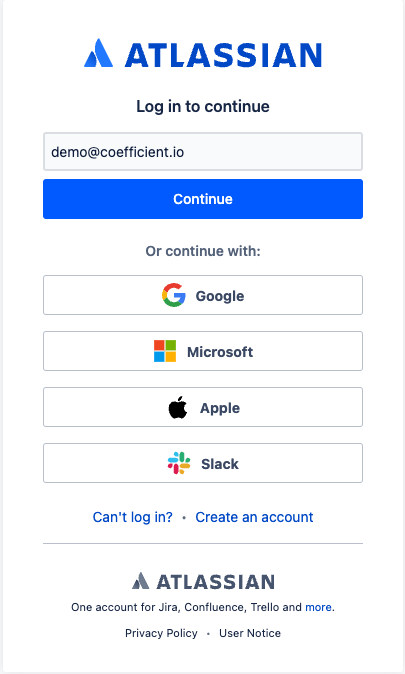Continue with Microsoft sign-in button

coord(203,351)
